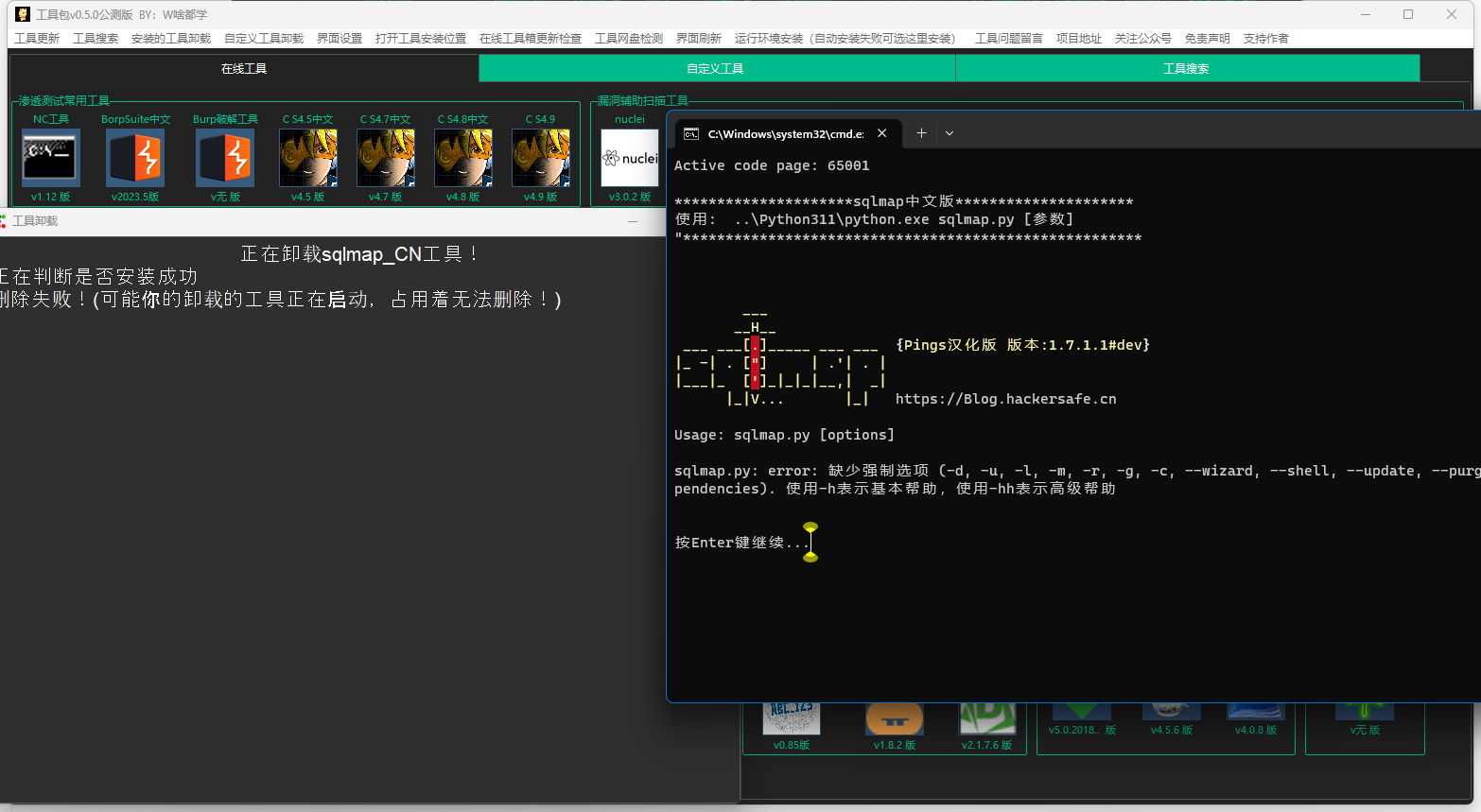Minimize the 工具卸载 window
The image size is (1481, 812).
pyautogui.click(x=633, y=221)
